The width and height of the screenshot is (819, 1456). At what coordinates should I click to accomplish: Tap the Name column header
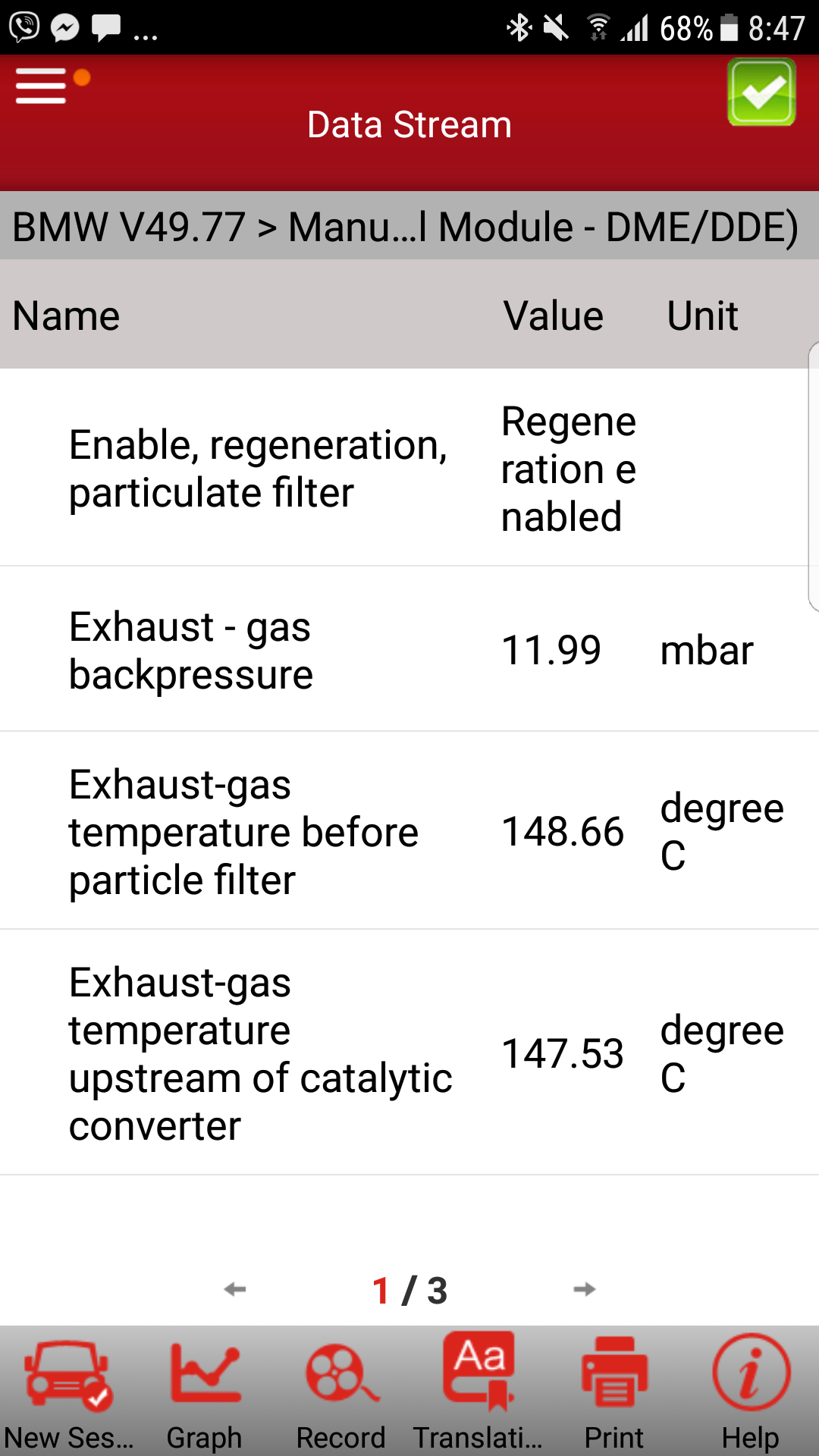[67, 315]
